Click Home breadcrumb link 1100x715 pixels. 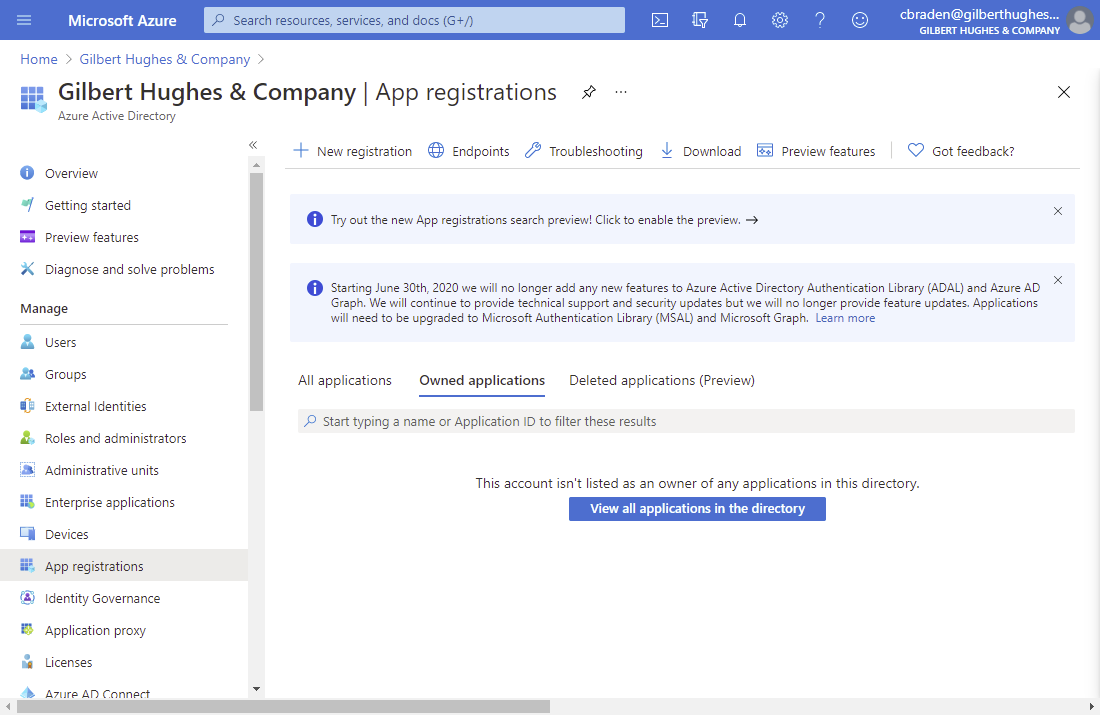coord(39,59)
